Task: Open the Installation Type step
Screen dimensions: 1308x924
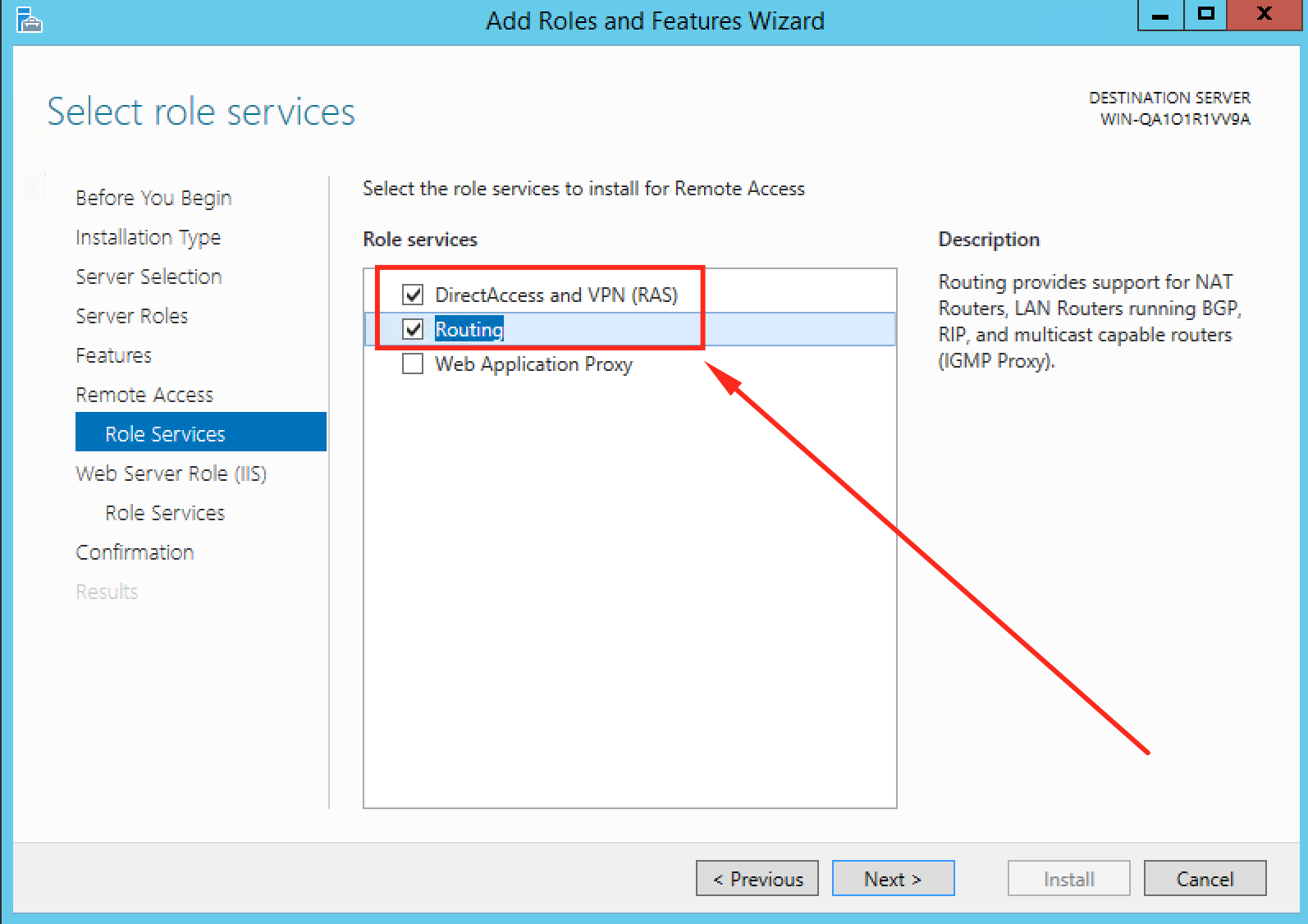Action: 148,237
